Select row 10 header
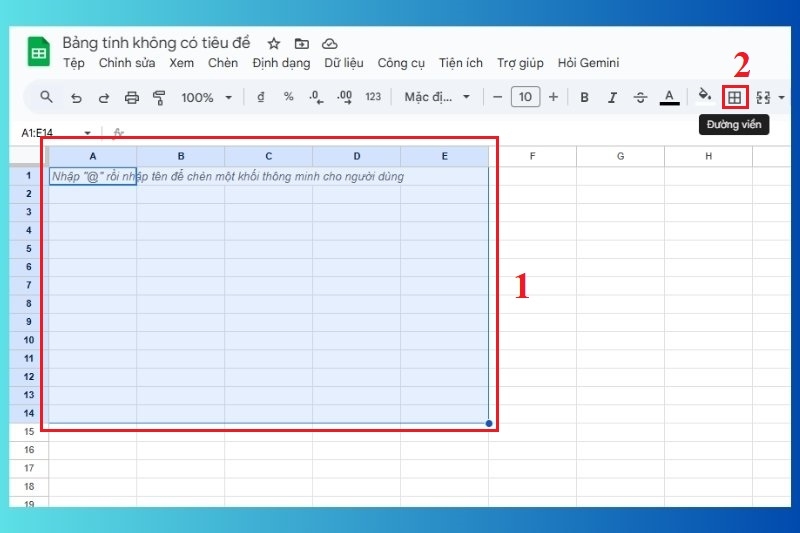Image resolution: width=800 pixels, height=533 pixels. pos(29,340)
